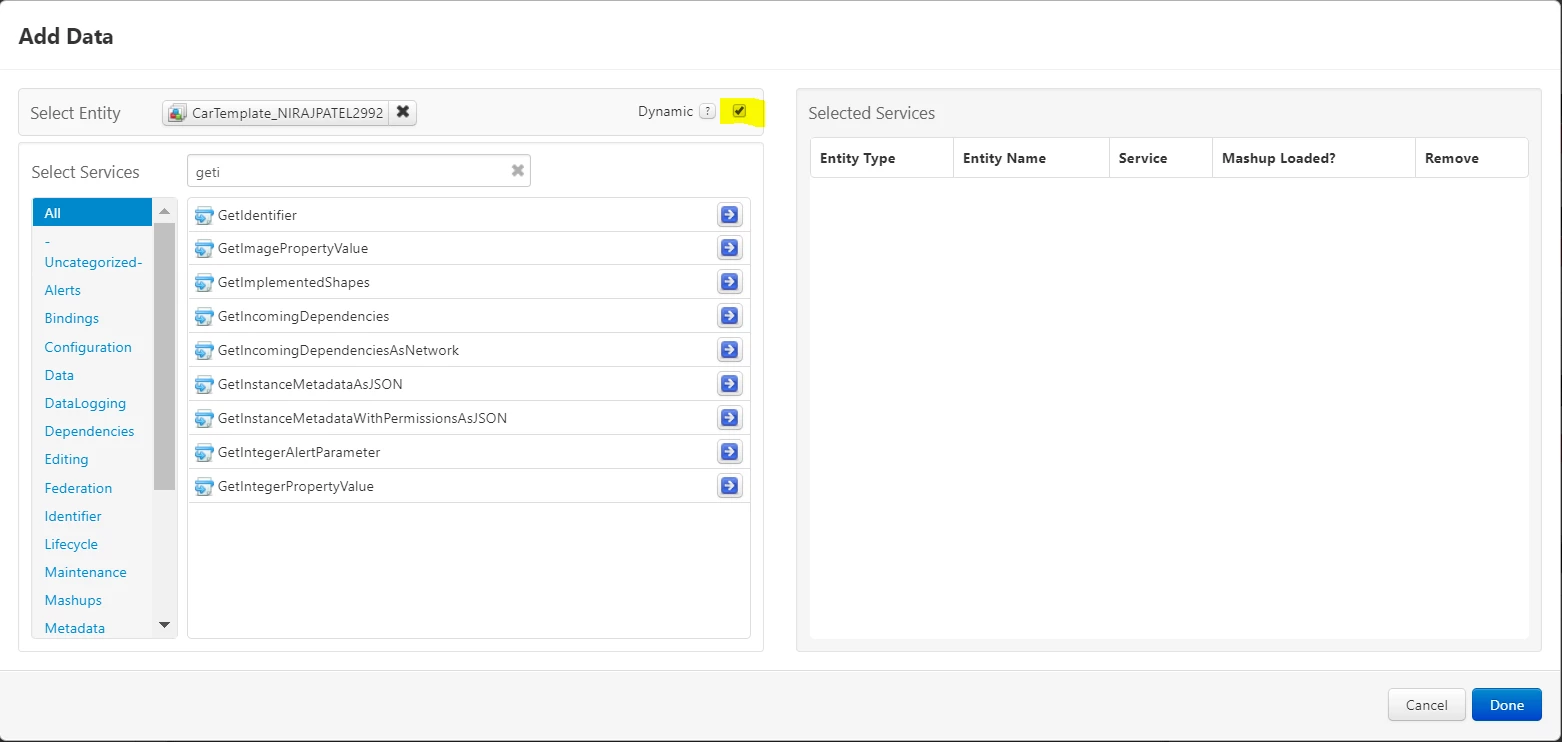Open the Dynamic help question mark
Screen dimensions: 1562x742
[x=707, y=112]
